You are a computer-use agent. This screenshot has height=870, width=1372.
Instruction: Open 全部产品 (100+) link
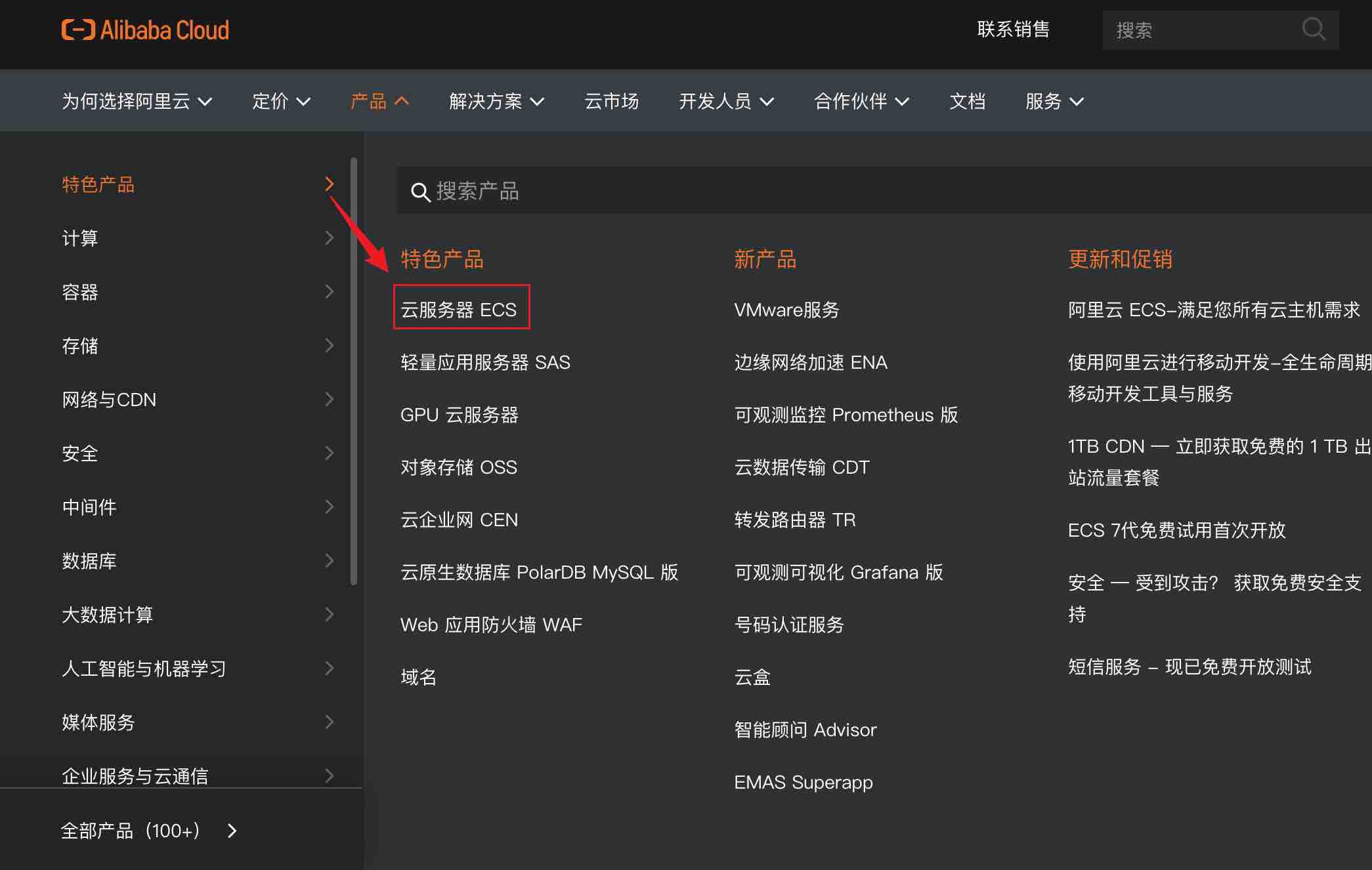tap(149, 831)
